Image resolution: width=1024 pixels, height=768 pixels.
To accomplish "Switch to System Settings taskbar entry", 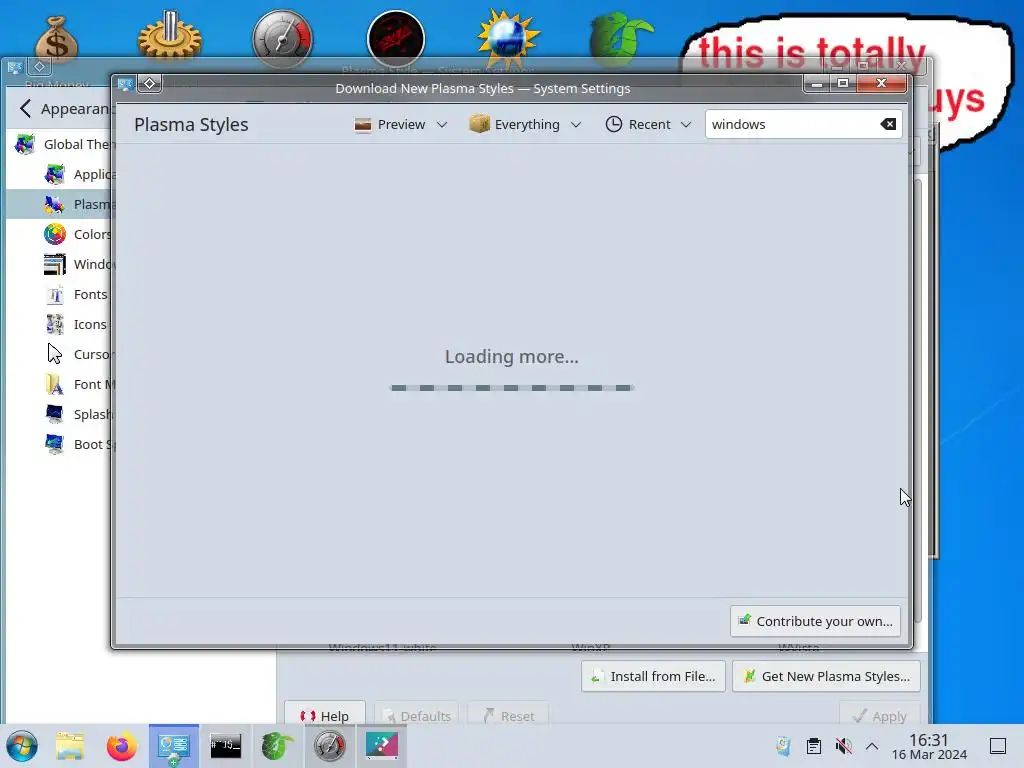I will point(174,746).
